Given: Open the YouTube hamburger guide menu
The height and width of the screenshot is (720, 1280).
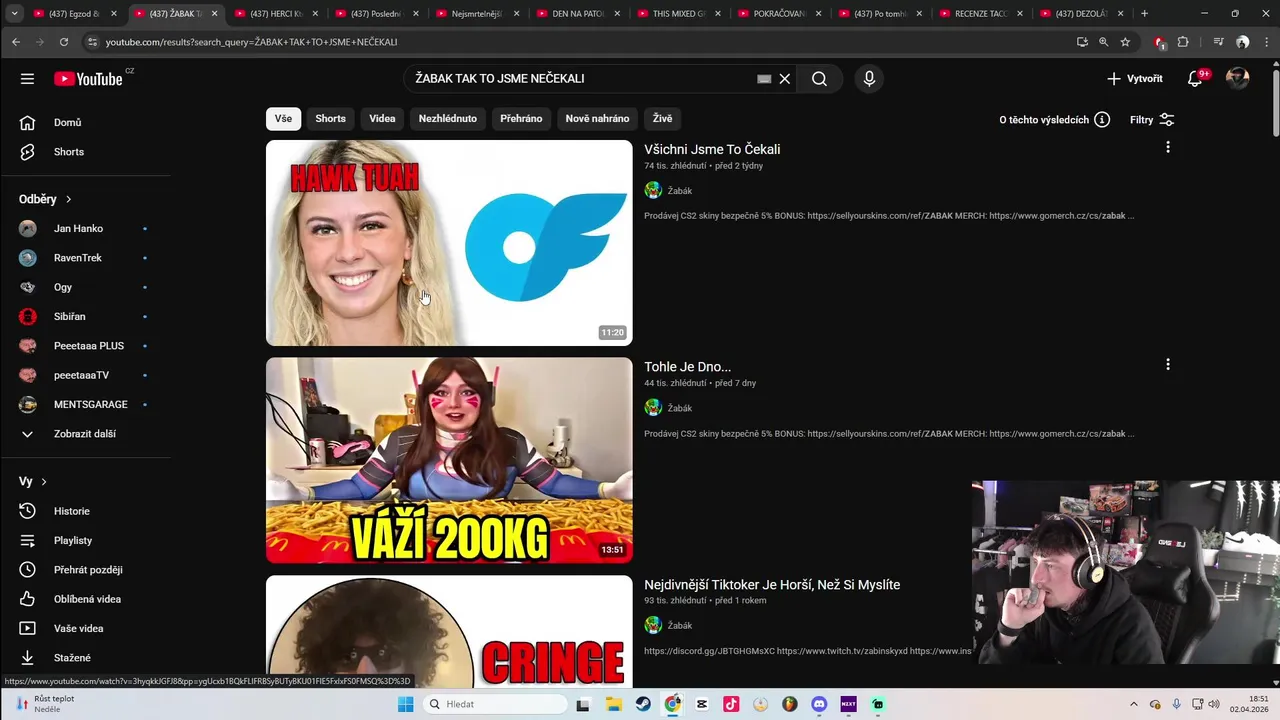Looking at the screenshot, I should coord(27,79).
